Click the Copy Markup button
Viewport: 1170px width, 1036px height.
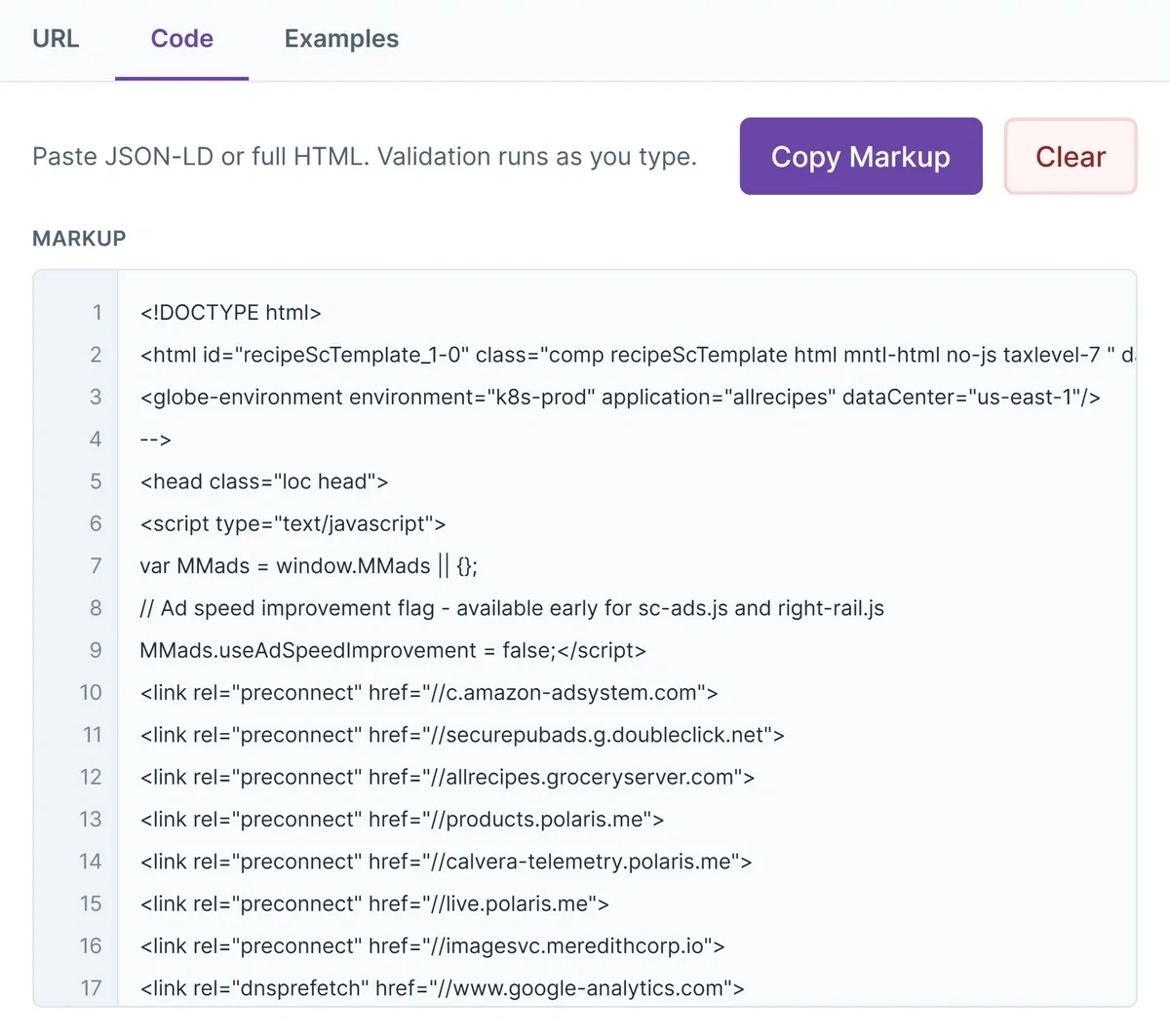(861, 156)
